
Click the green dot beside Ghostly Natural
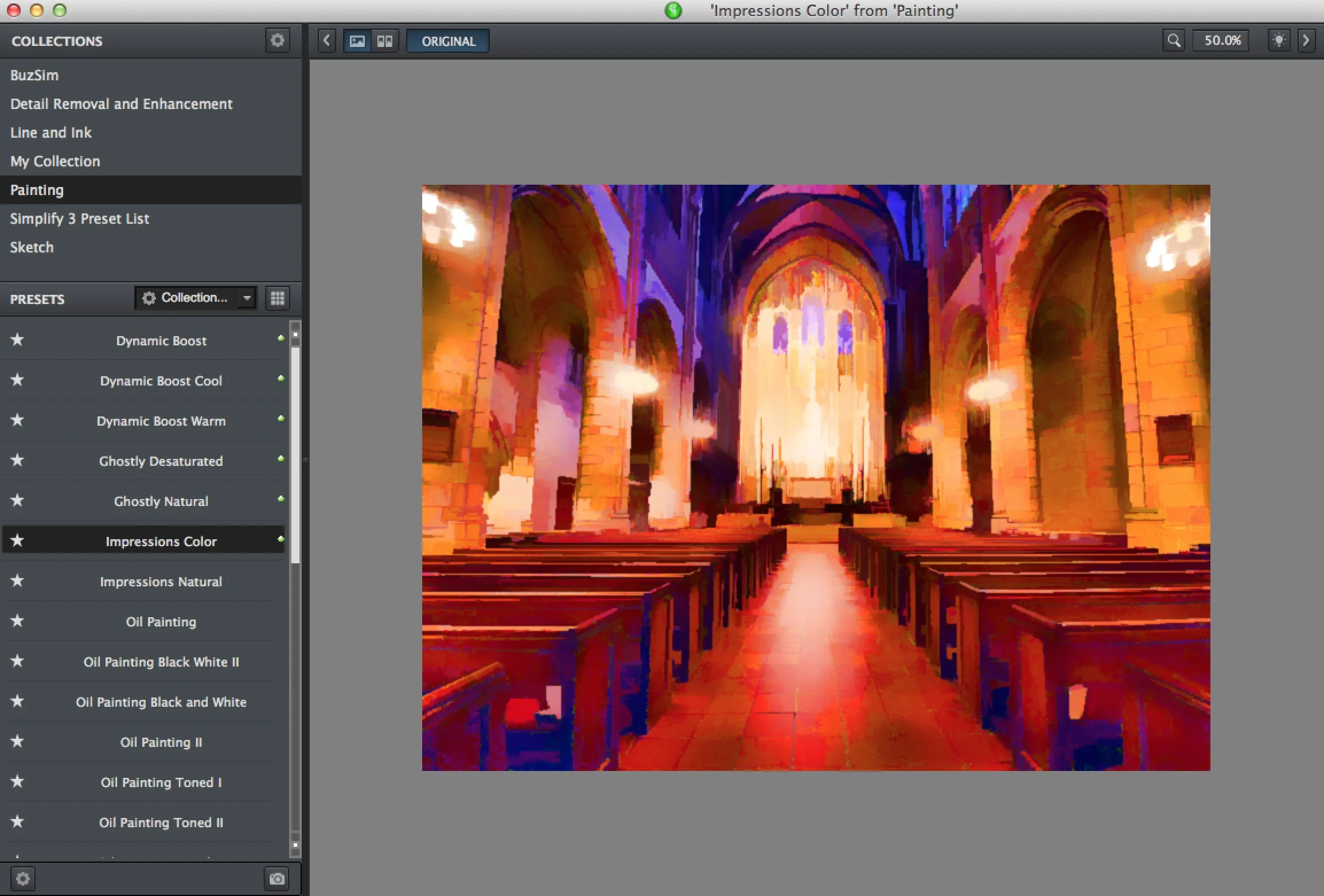pos(281,498)
